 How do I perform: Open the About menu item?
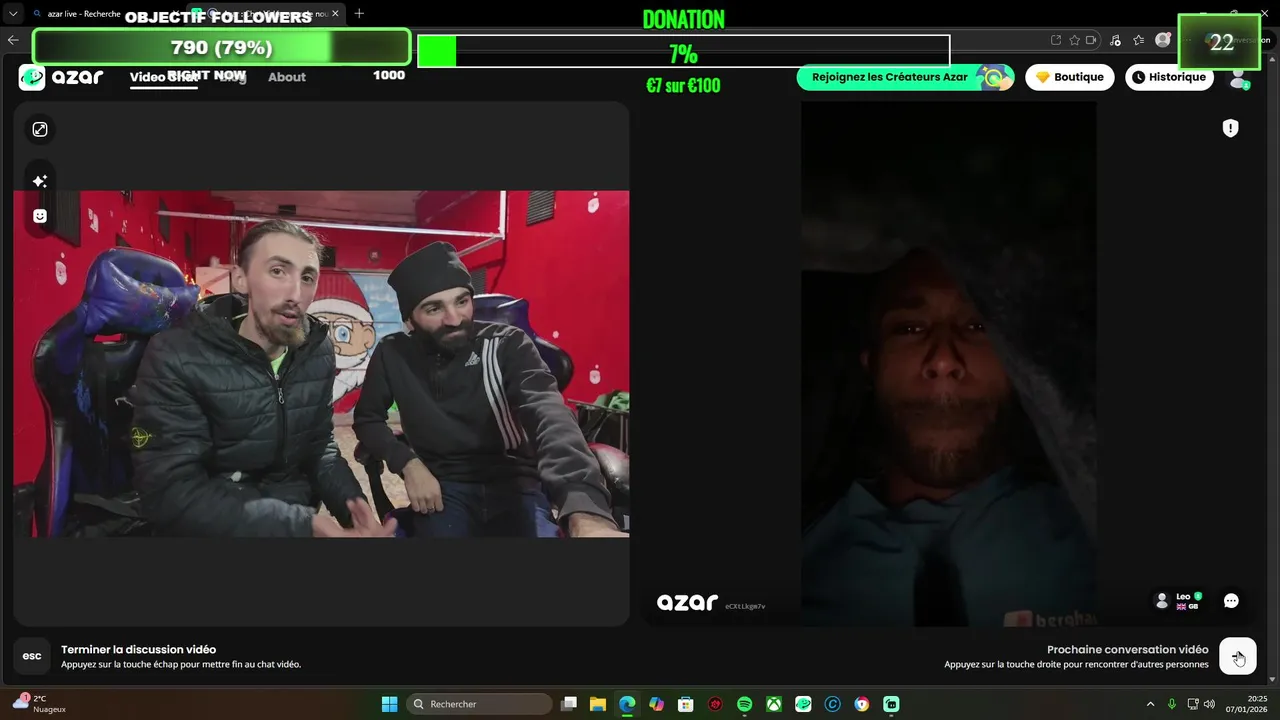tap(287, 77)
